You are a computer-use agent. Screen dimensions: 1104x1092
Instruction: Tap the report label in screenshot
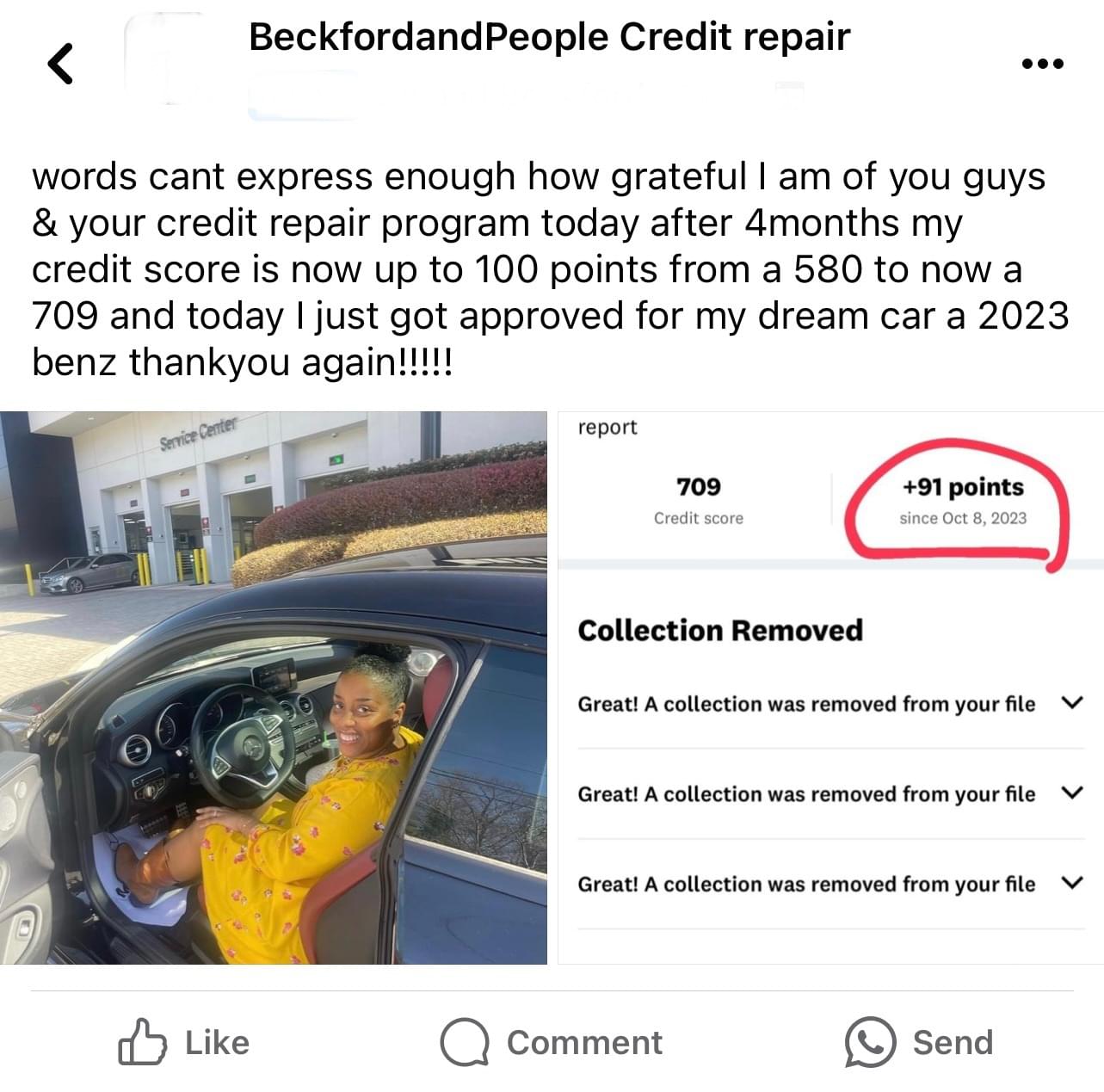click(x=608, y=428)
